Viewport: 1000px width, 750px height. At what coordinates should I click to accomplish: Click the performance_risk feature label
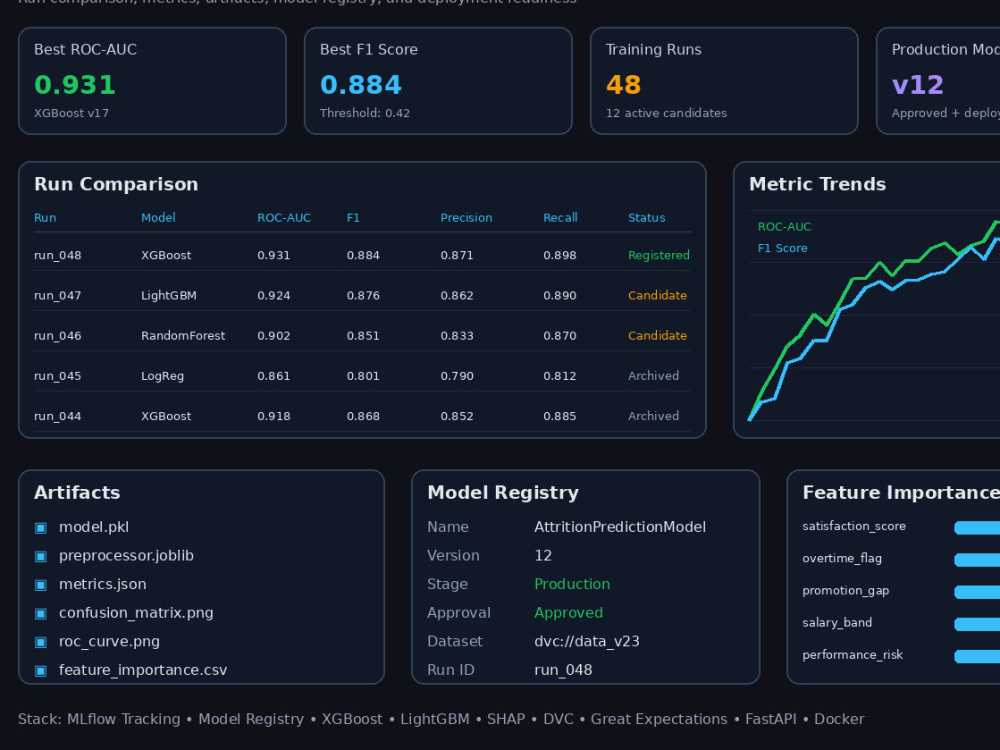pos(852,655)
